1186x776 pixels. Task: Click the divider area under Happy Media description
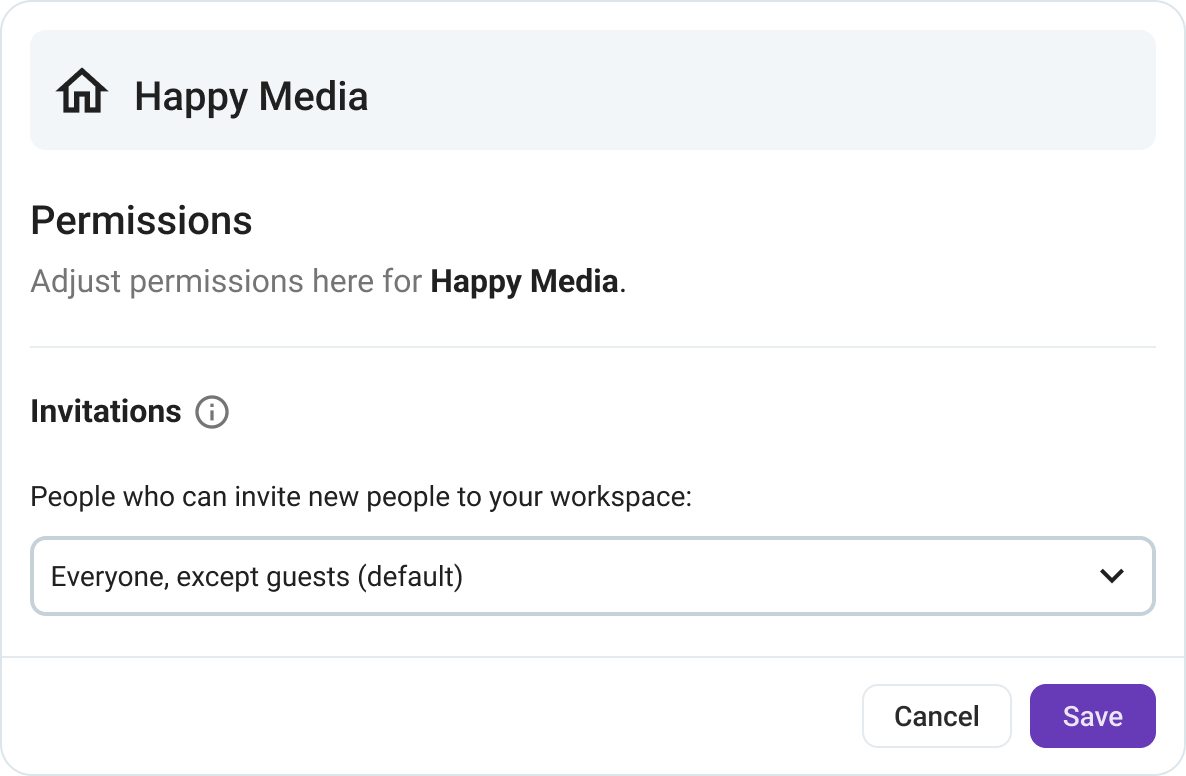[x=592, y=344]
